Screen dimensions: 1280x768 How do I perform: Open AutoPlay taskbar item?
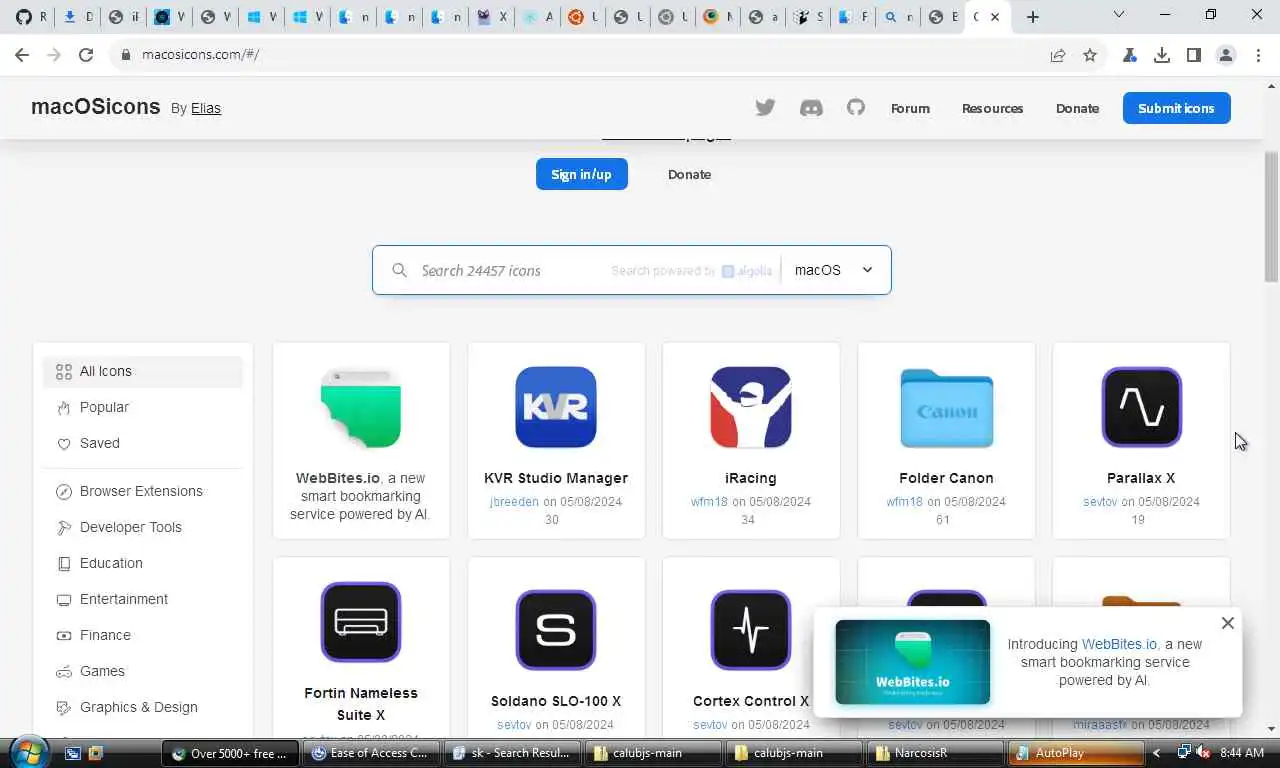[1074, 753]
